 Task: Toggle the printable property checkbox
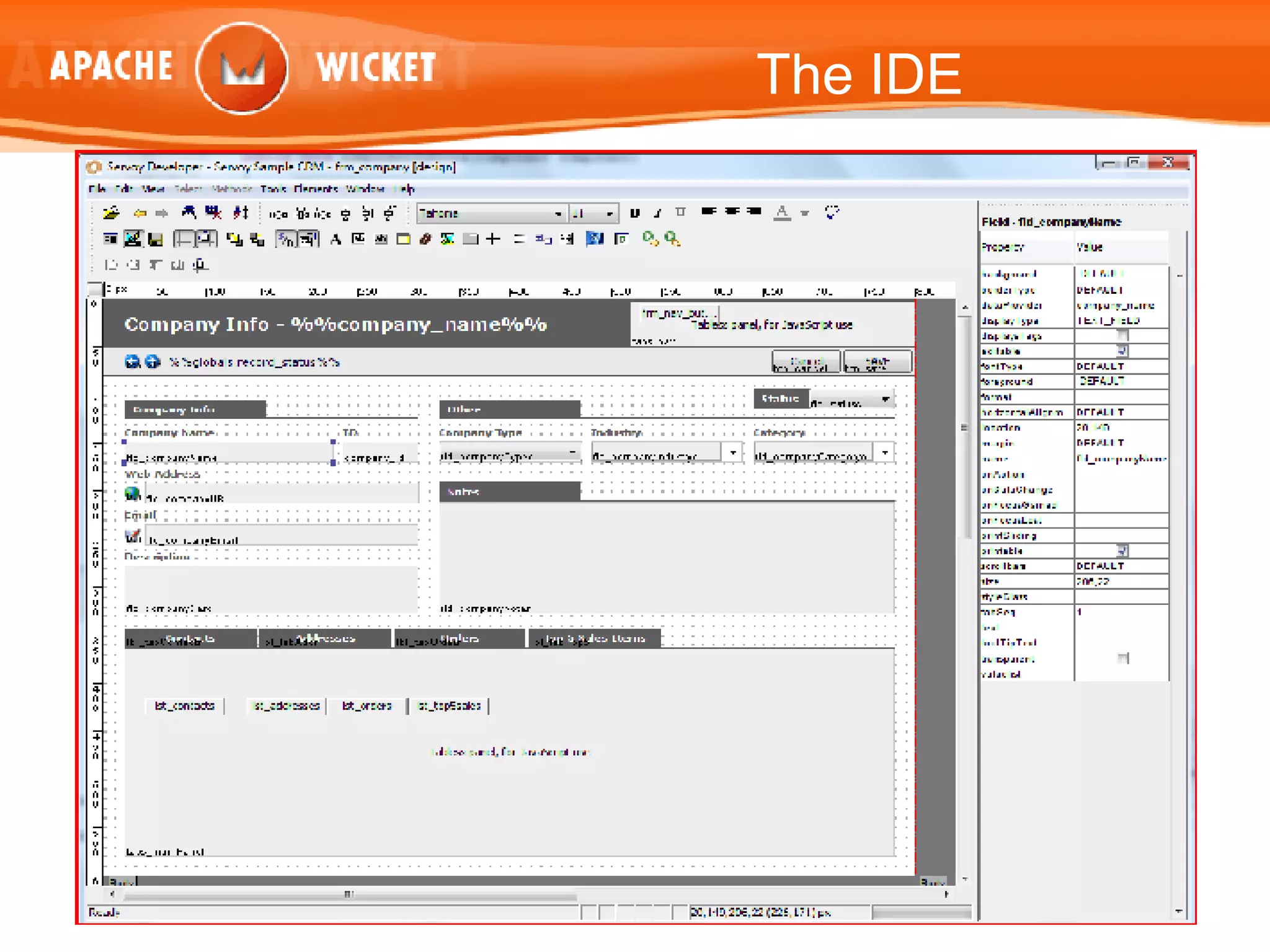[x=1122, y=551]
